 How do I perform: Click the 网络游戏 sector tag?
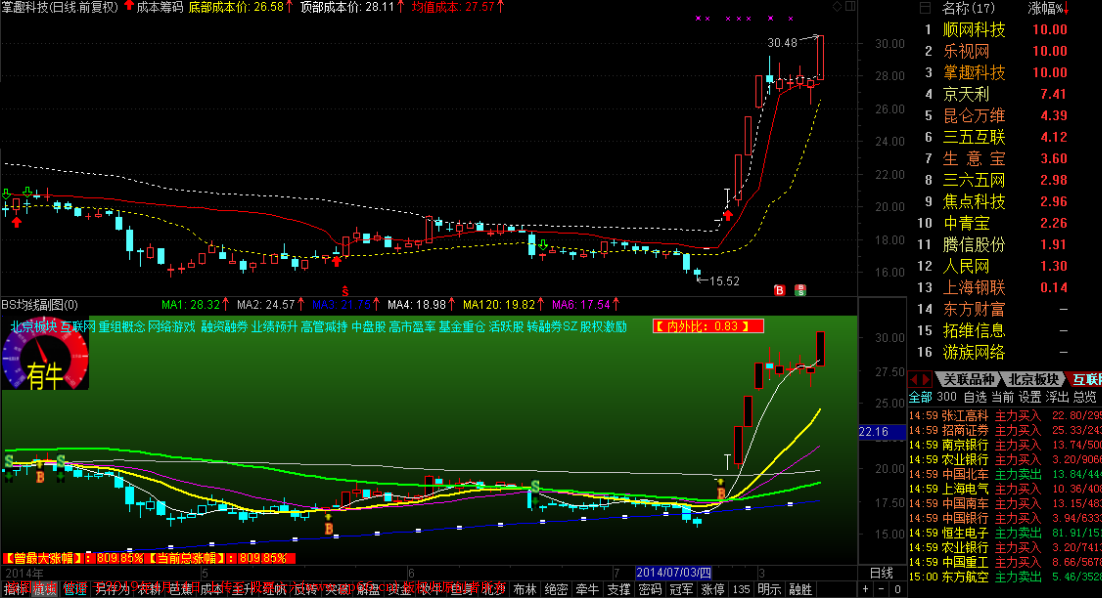[172, 326]
